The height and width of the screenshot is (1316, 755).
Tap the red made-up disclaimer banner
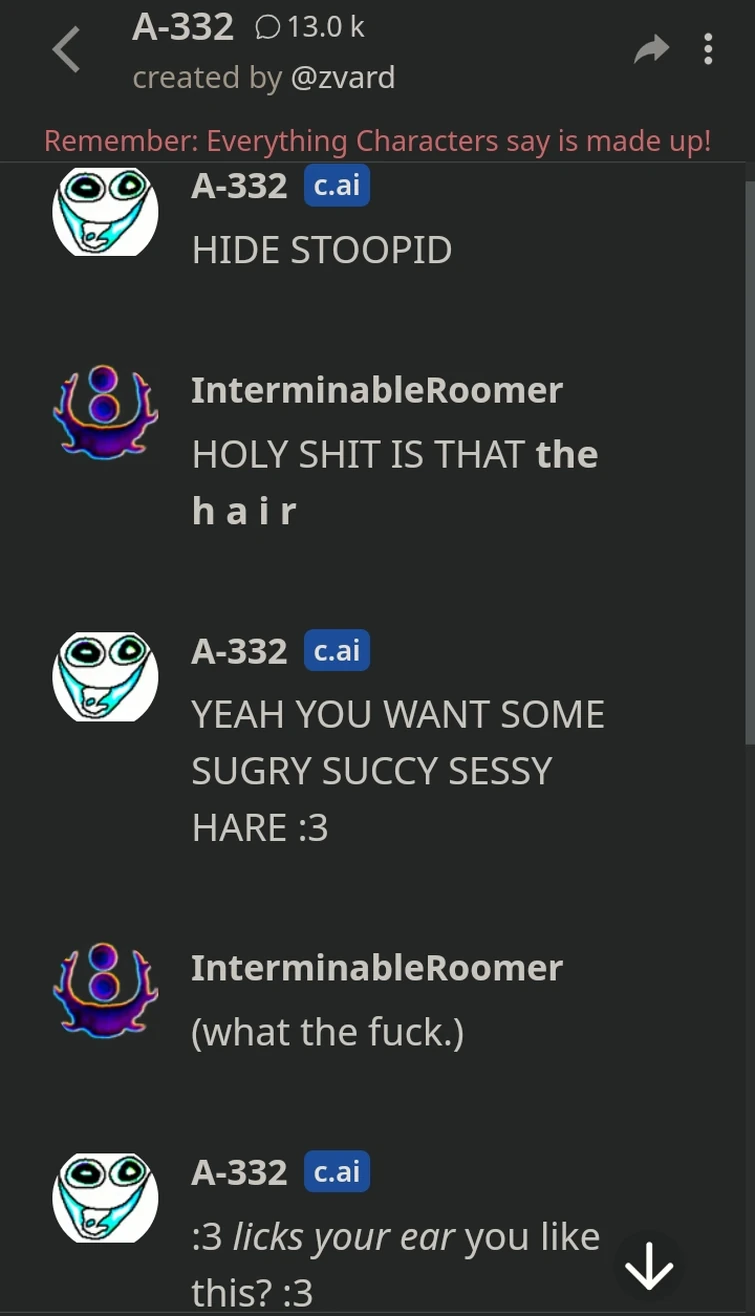click(x=377, y=141)
